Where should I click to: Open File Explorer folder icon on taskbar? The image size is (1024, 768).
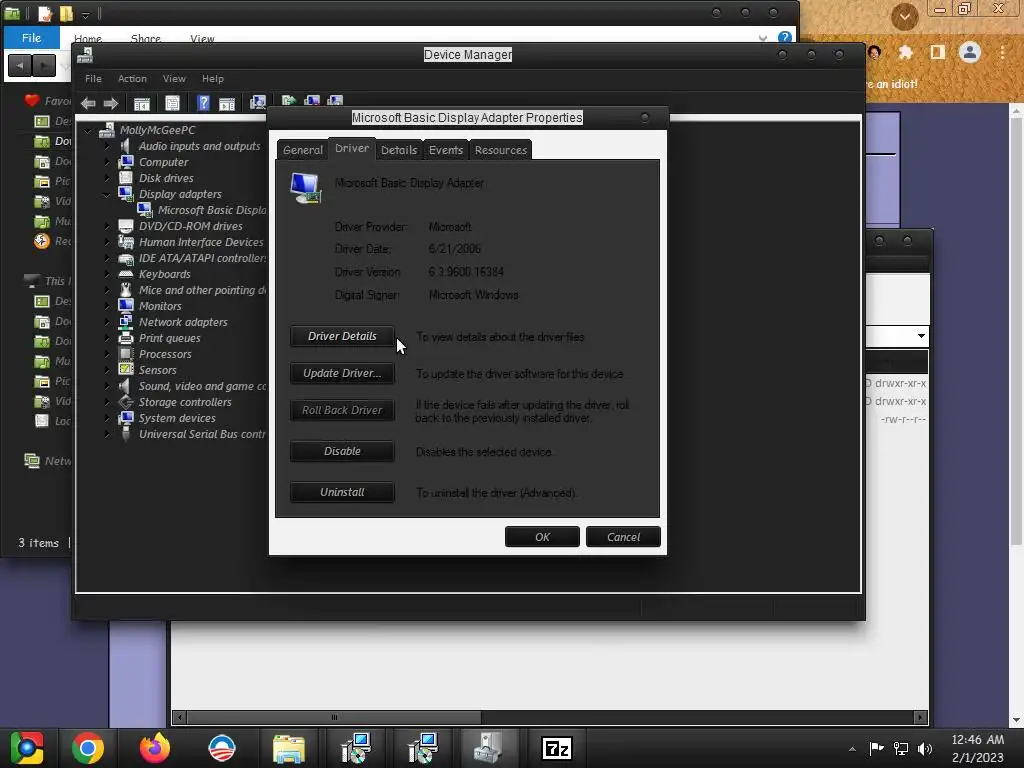point(289,748)
